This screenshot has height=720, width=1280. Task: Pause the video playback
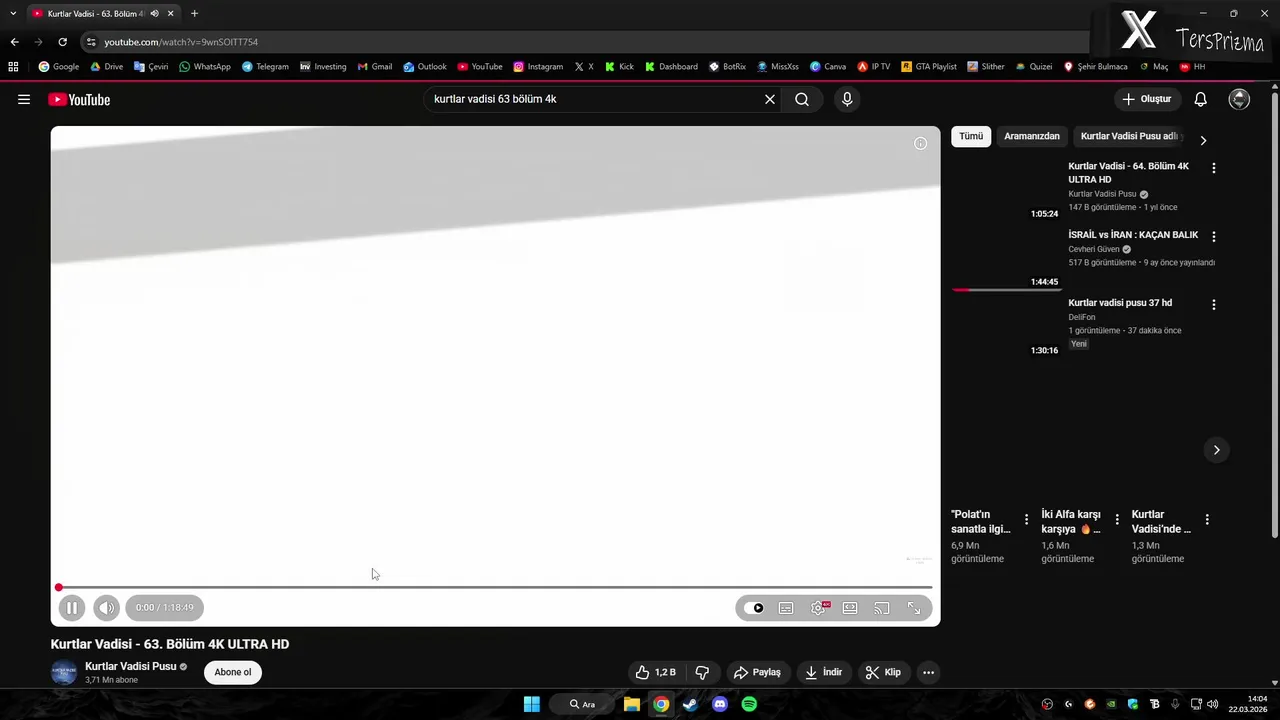[72, 607]
